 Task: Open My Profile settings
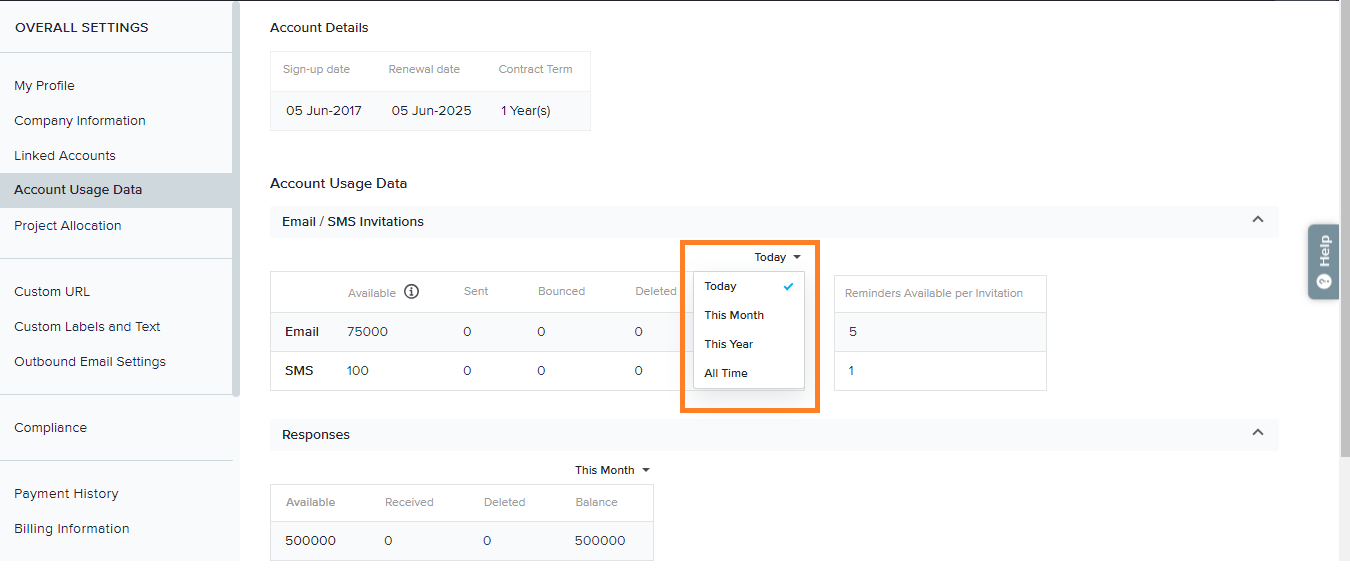click(44, 86)
